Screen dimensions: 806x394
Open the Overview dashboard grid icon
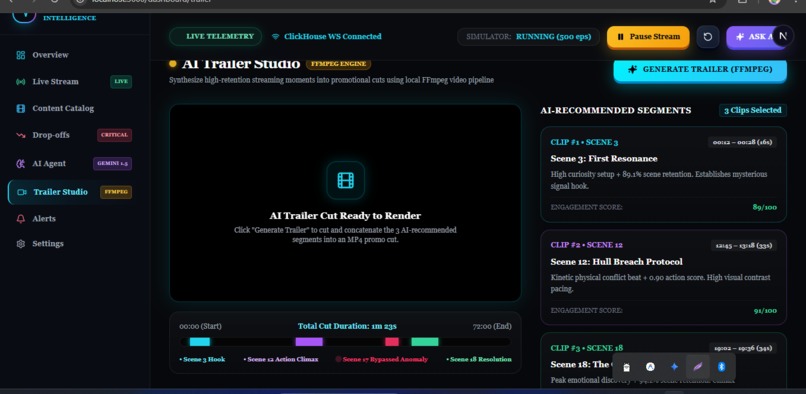point(21,55)
